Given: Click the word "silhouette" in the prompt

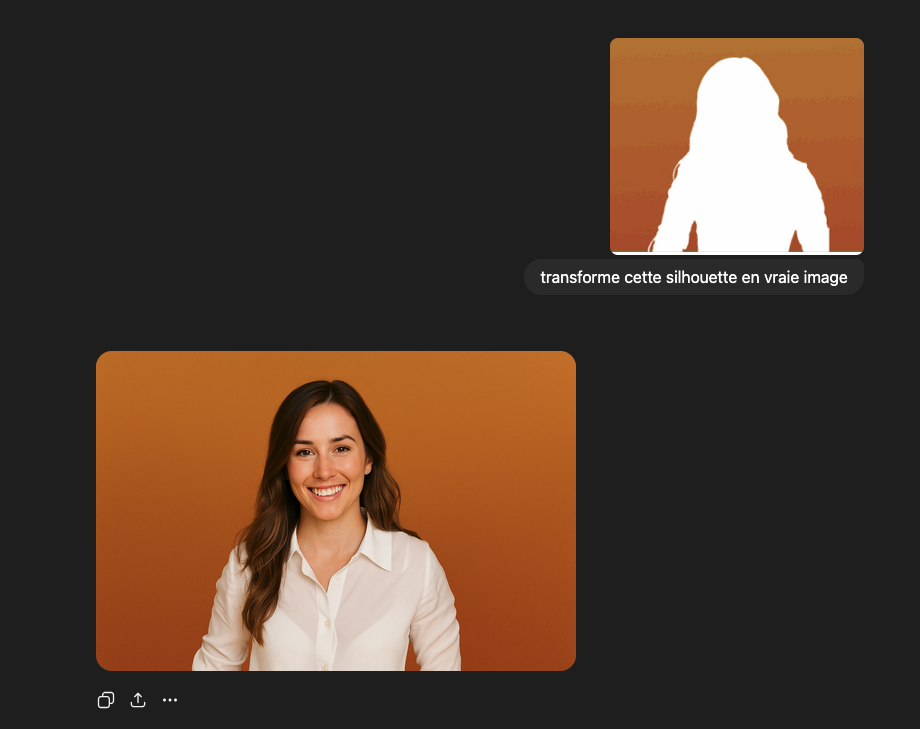Looking at the screenshot, I should point(703,277).
